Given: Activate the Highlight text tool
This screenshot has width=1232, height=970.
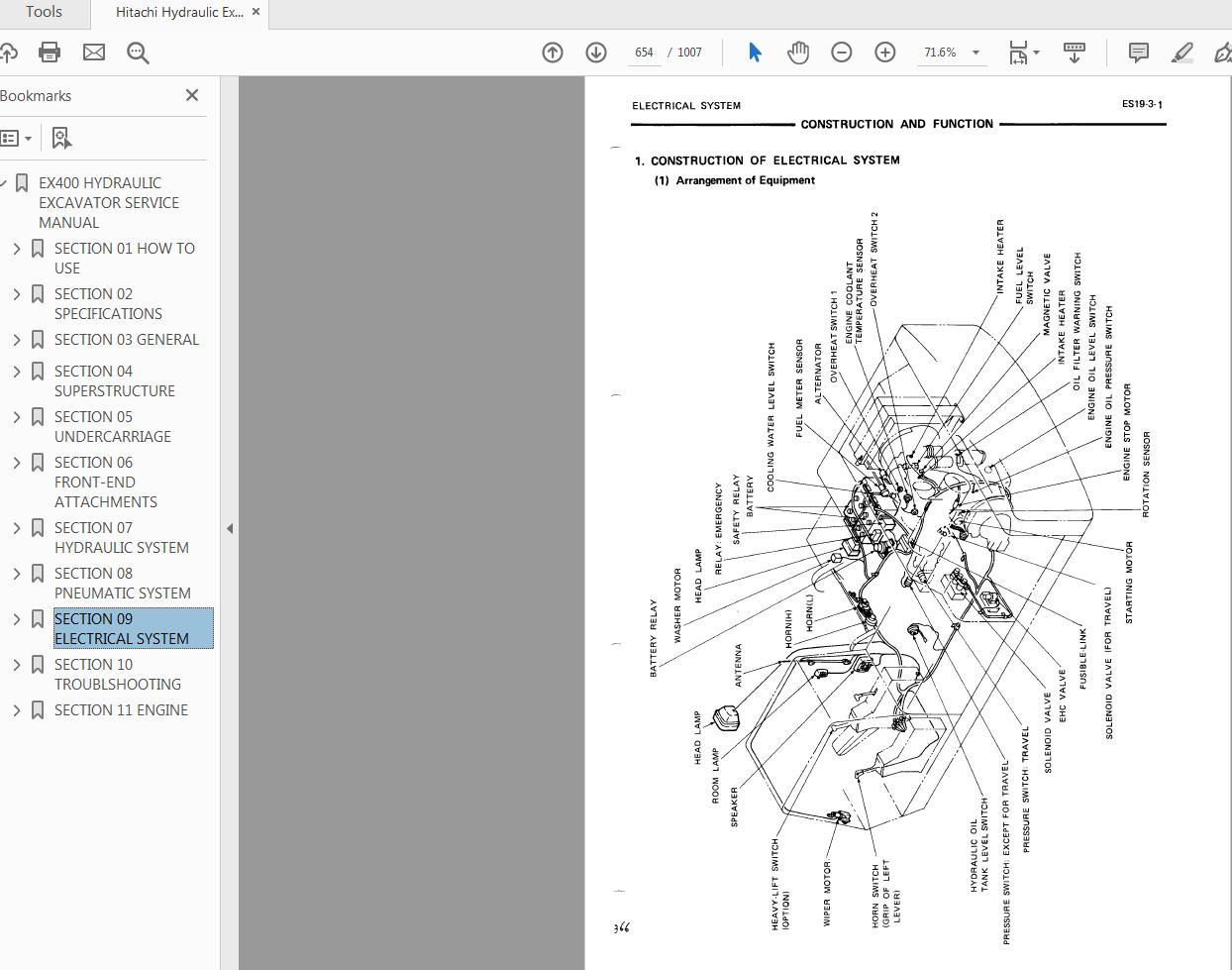Looking at the screenshot, I should [1182, 53].
